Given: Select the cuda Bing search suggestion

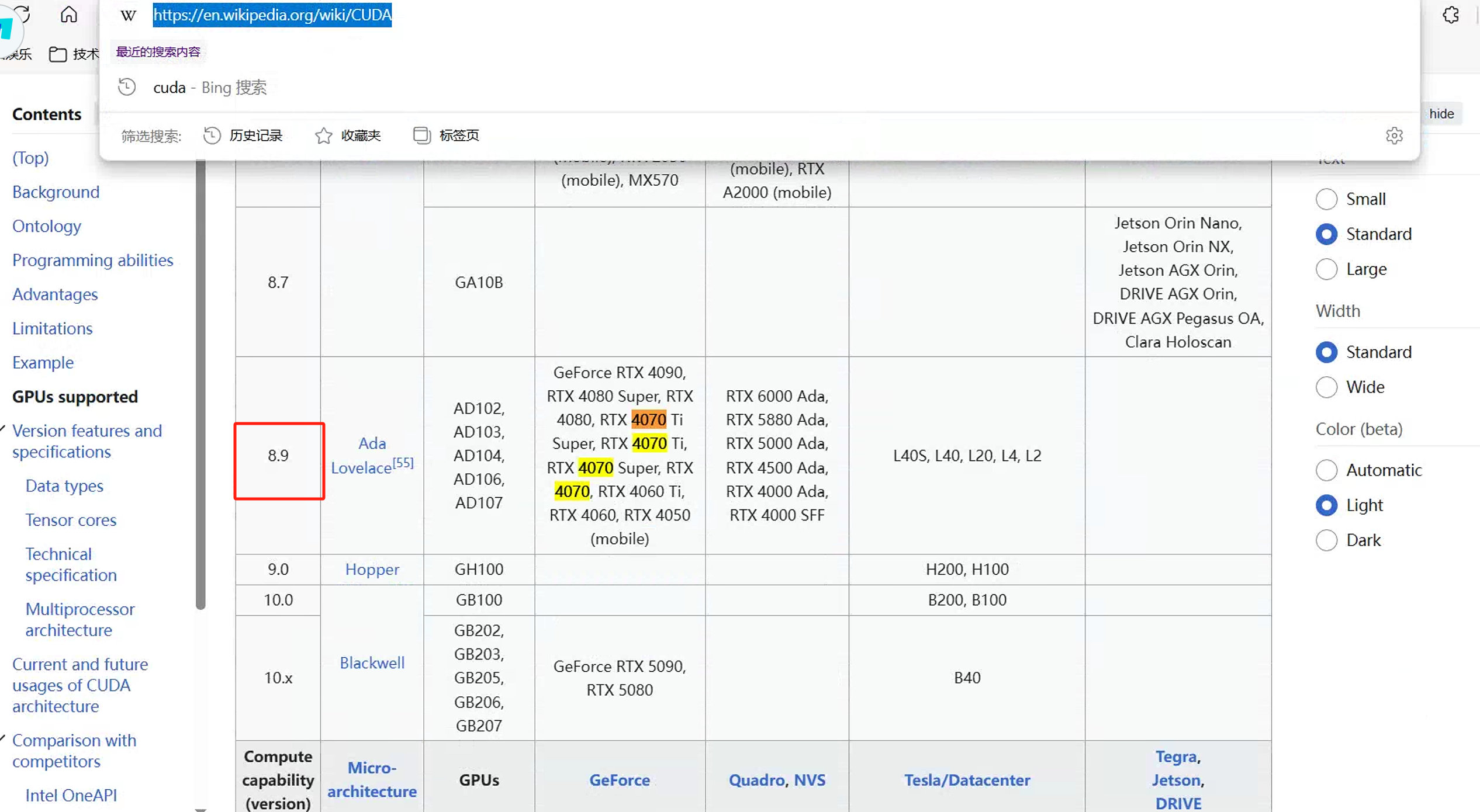Looking at the screenshot, I should [759, 87].
